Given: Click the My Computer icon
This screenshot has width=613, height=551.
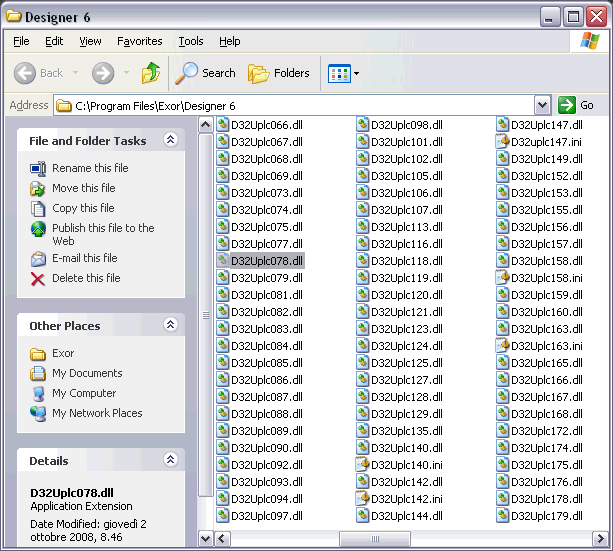Looking at the screenshot, I should (38, 394).
